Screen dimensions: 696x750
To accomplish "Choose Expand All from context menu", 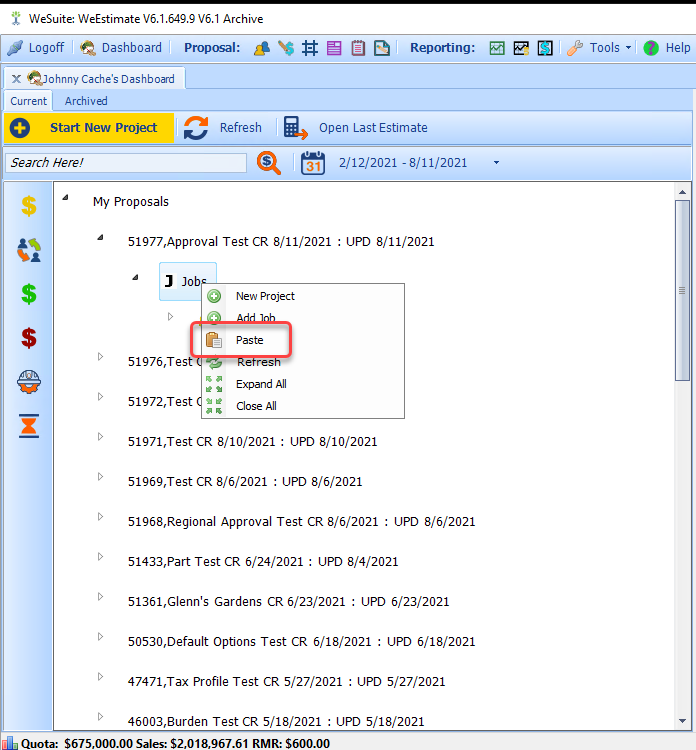I will point(302,384).
